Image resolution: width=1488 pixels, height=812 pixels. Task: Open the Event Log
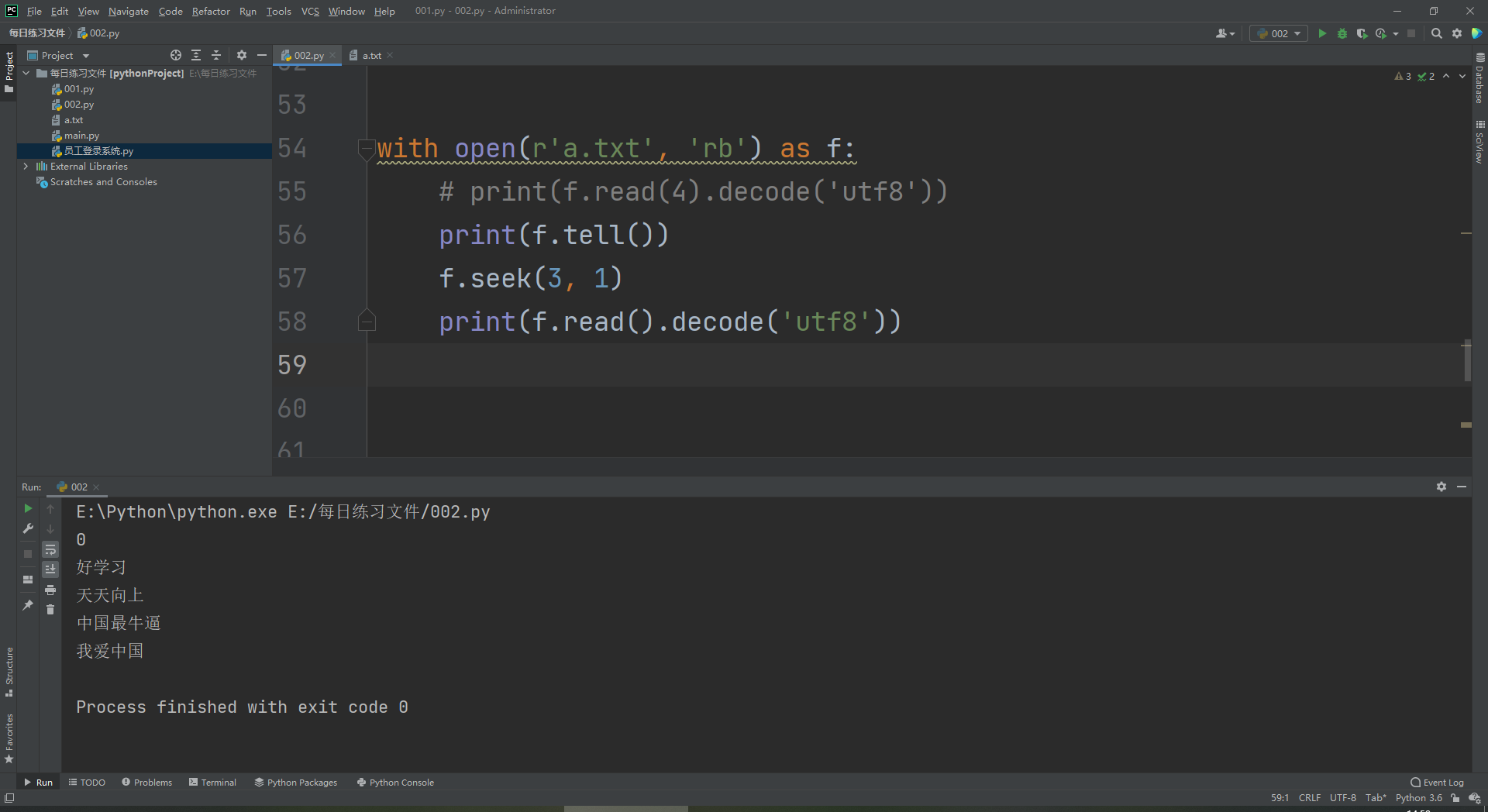coord(1438,783)
